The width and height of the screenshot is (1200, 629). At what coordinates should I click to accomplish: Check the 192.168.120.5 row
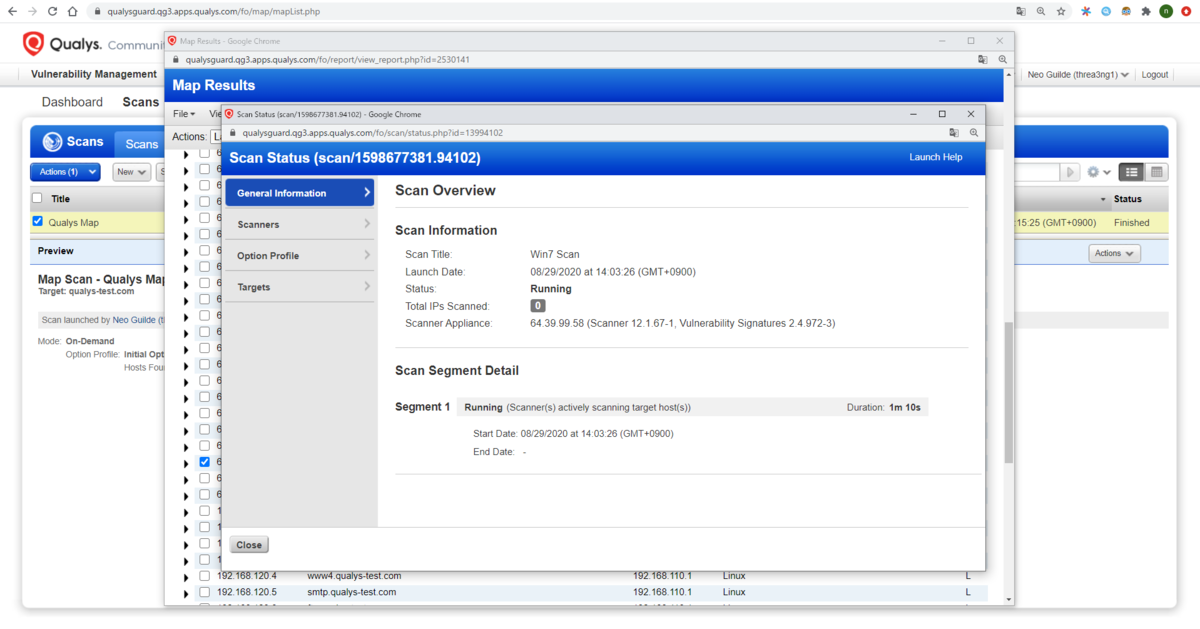click(x=204, y=592)
